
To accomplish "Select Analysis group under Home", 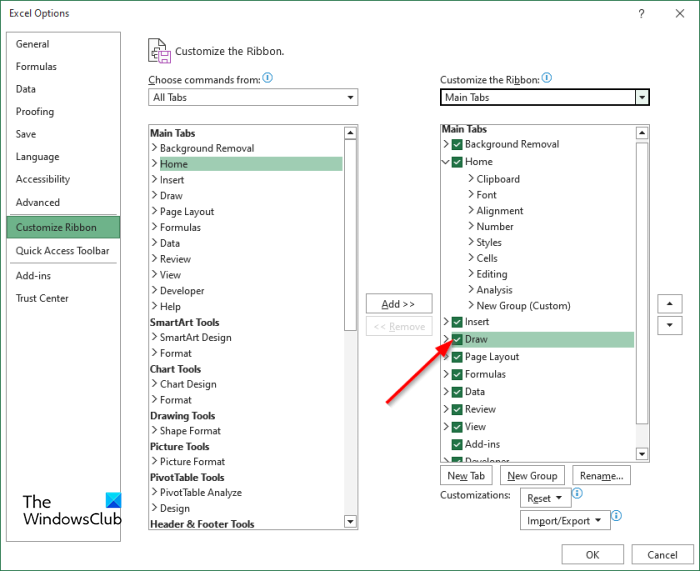I will pyautogui.click(x=495, y=290).
